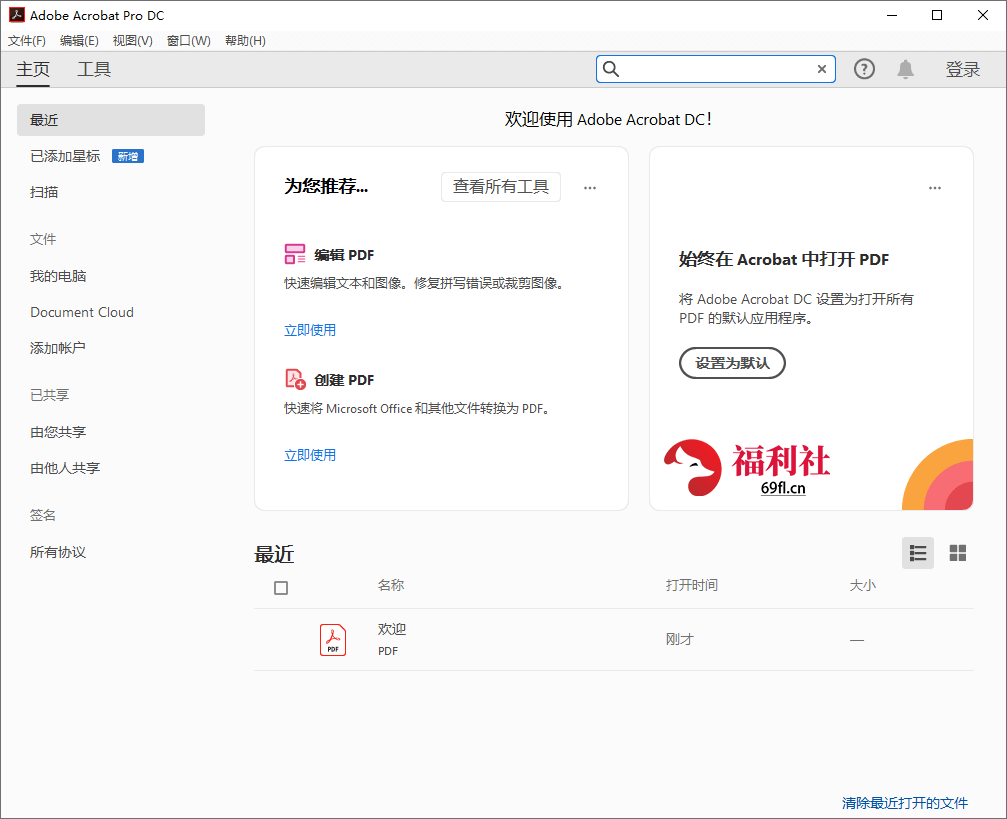This screenshot has width=1007, height=819.
Task: Open the 视图(V) menu
Action: tap(132, 41)
